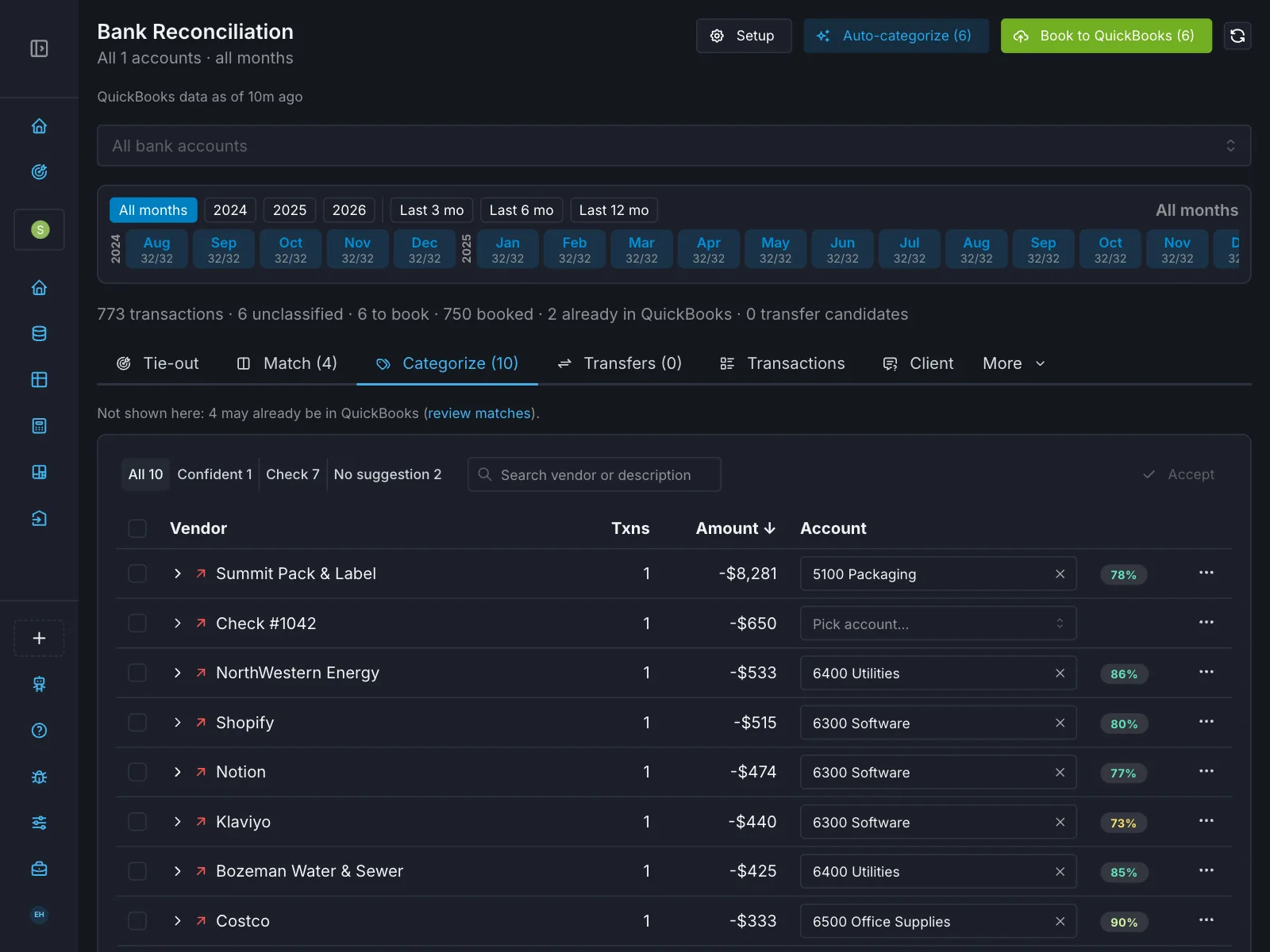Screen dimensions: 1270x952
Task: Open more options for Summit Pack & Label
Action: [x=1206, y=573]
